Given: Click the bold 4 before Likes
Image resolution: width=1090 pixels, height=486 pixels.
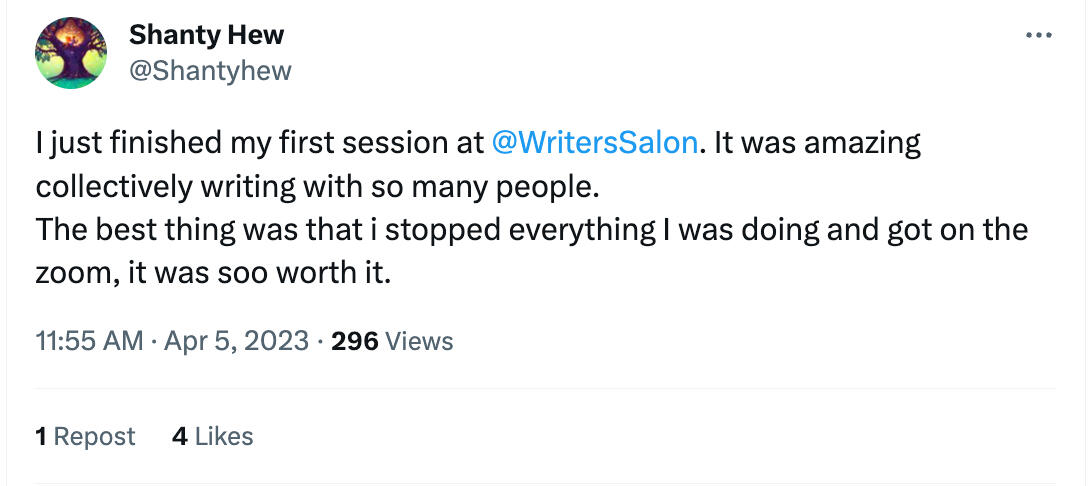Looking at the screenshot, I should (180, 437).
